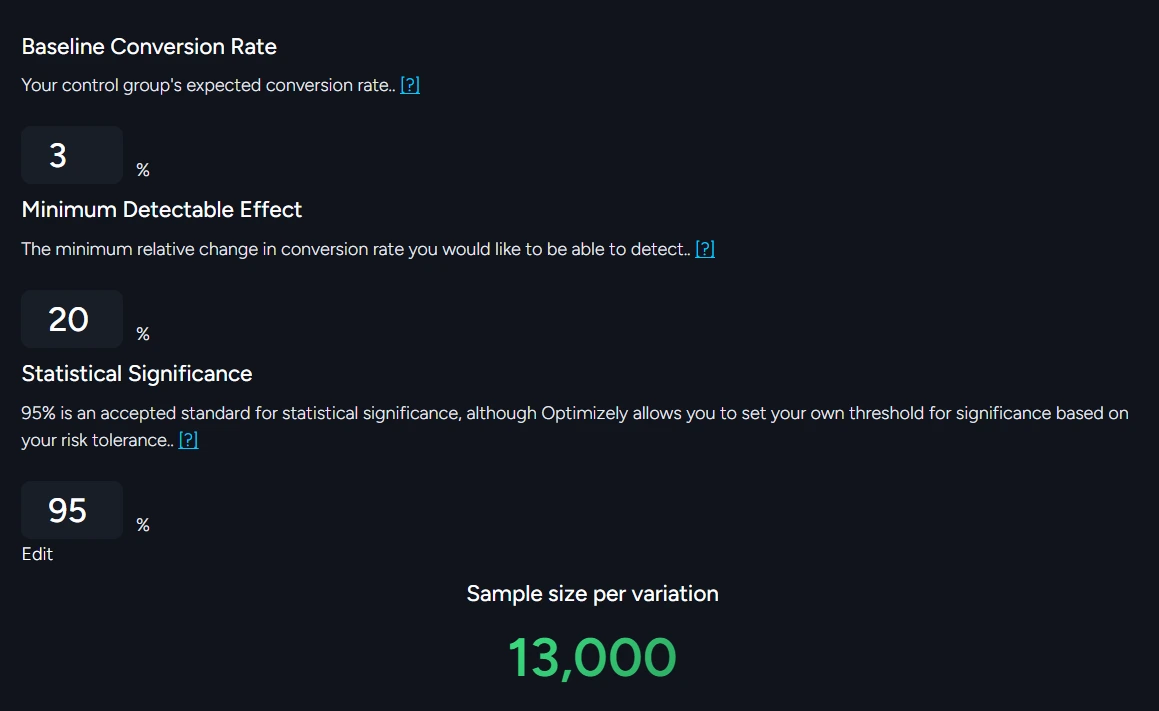Click the 'your risk tolerance' text
The width and height of the screenshot is (1159, 711).
click(x=95, y=440)
